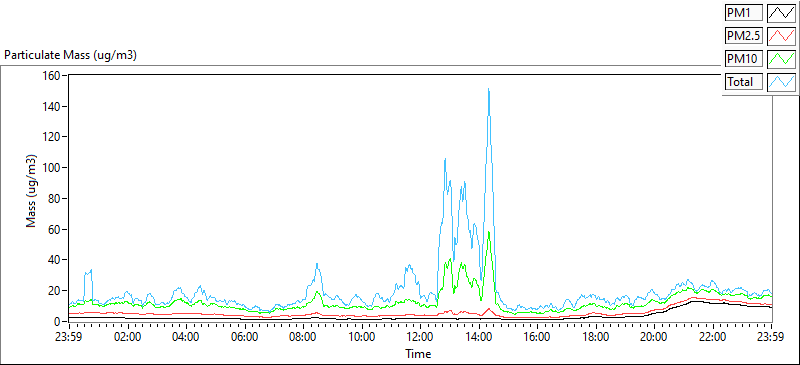800x365 pixels.
Task: Click the Total blue line-style icon
Action: tap(782, 82)
